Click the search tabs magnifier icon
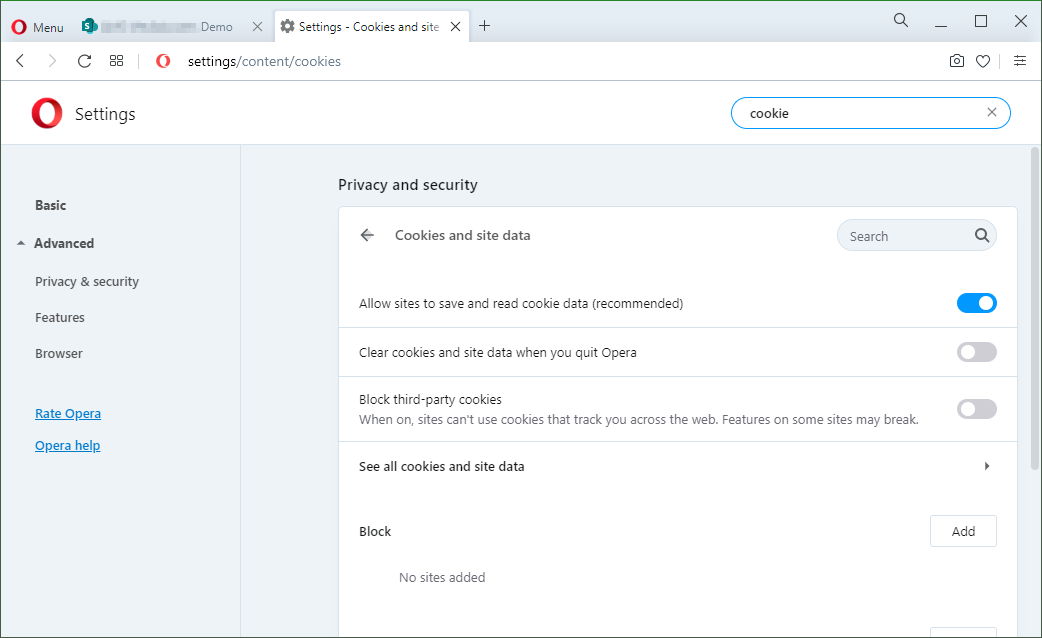 901,20
